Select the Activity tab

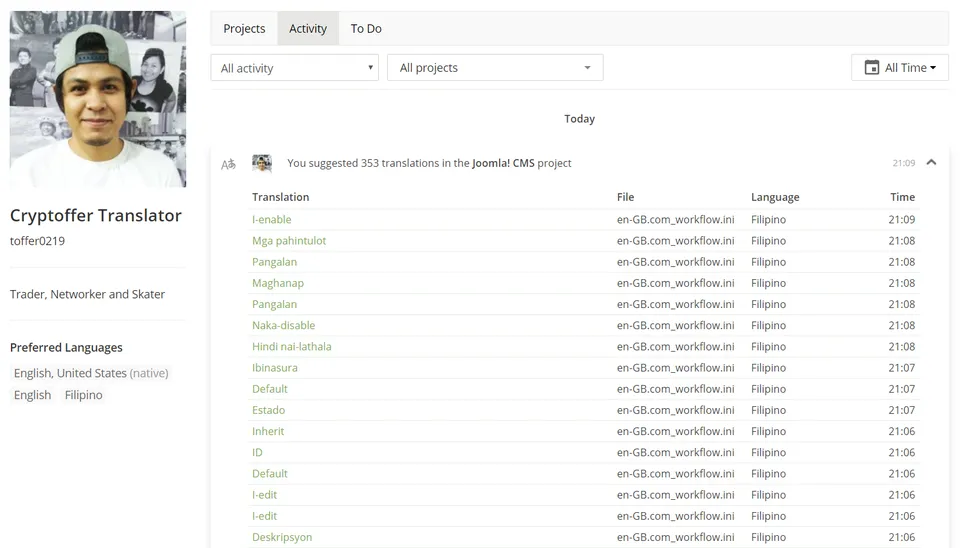[x=308, y=28]
